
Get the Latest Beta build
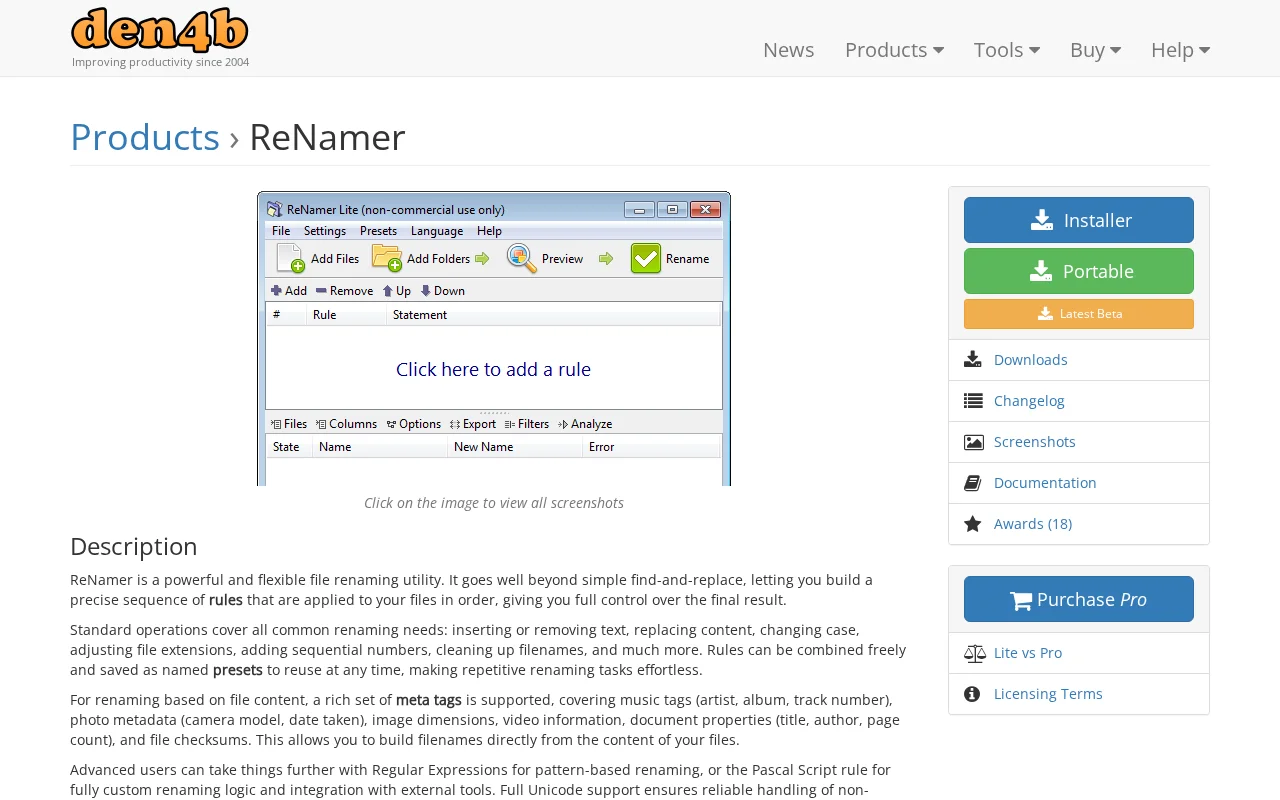coord(1079,314)
